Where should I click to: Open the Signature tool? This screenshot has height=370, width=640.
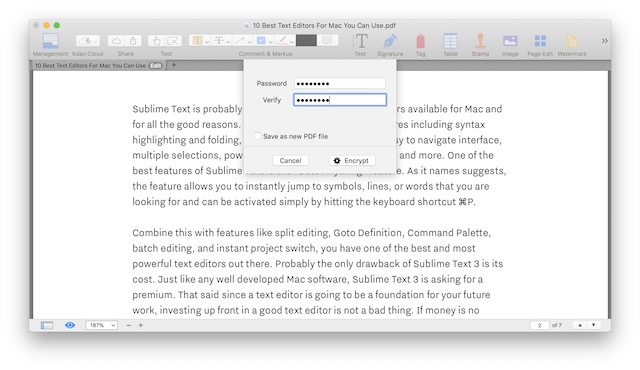click(x=390, y=41)
